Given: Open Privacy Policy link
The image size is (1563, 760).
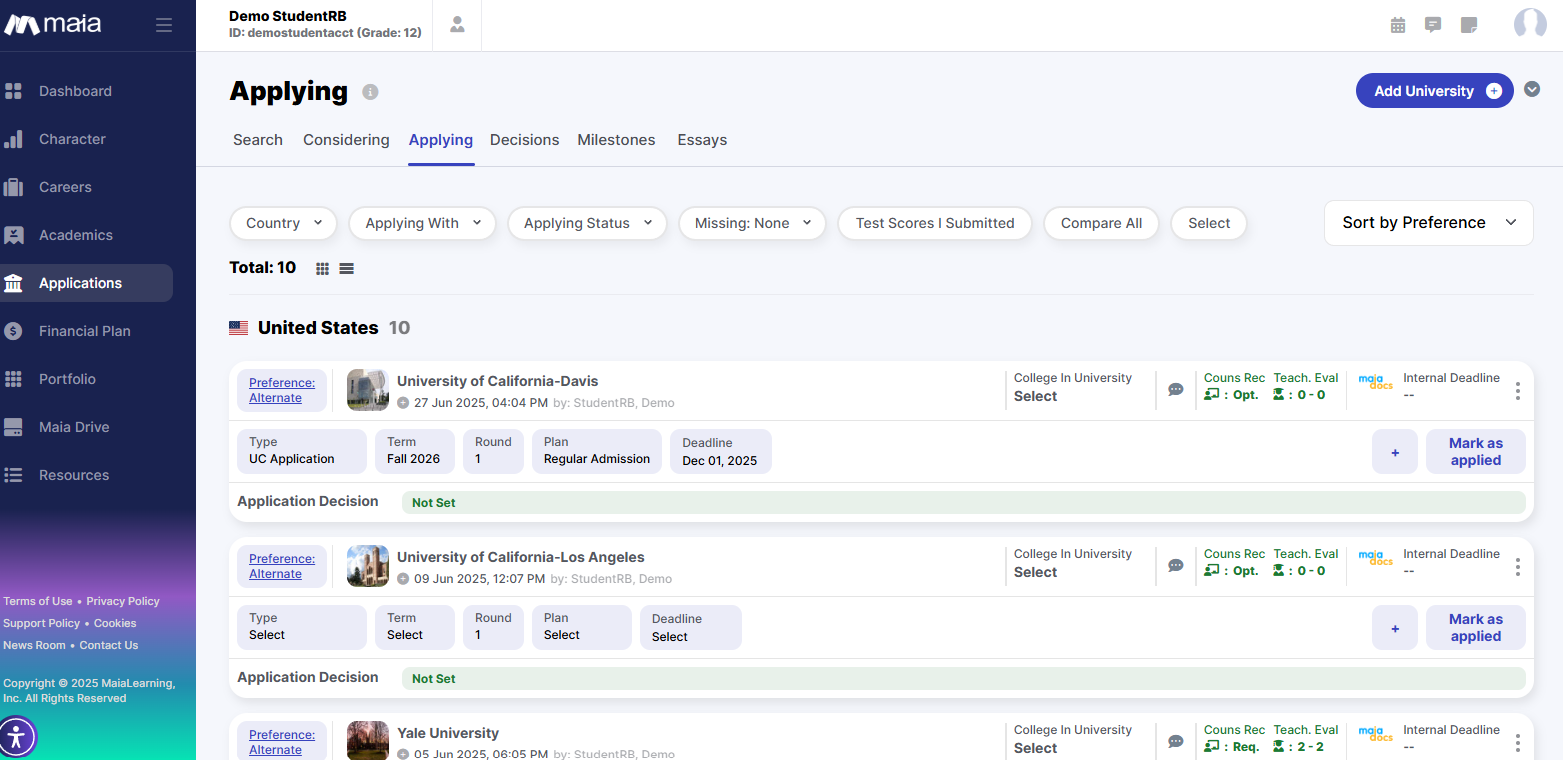Looking at the screenshot, I should point(123,601).
